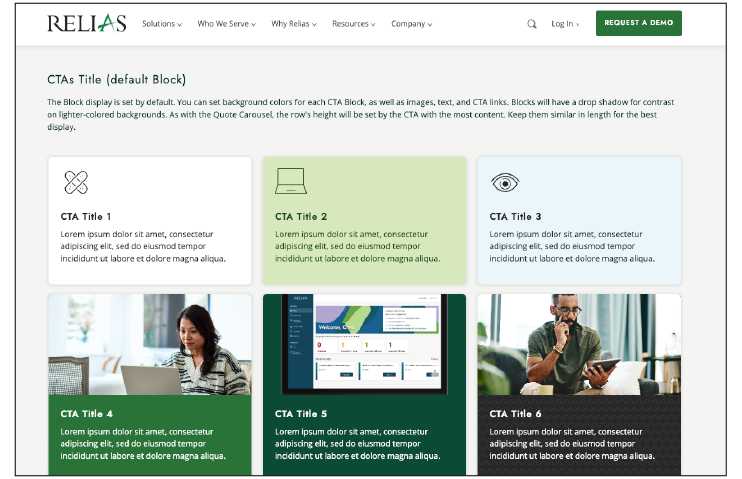Click the Request a Demo button
Viewport: 742px width, 479px height.
(638, 23)
